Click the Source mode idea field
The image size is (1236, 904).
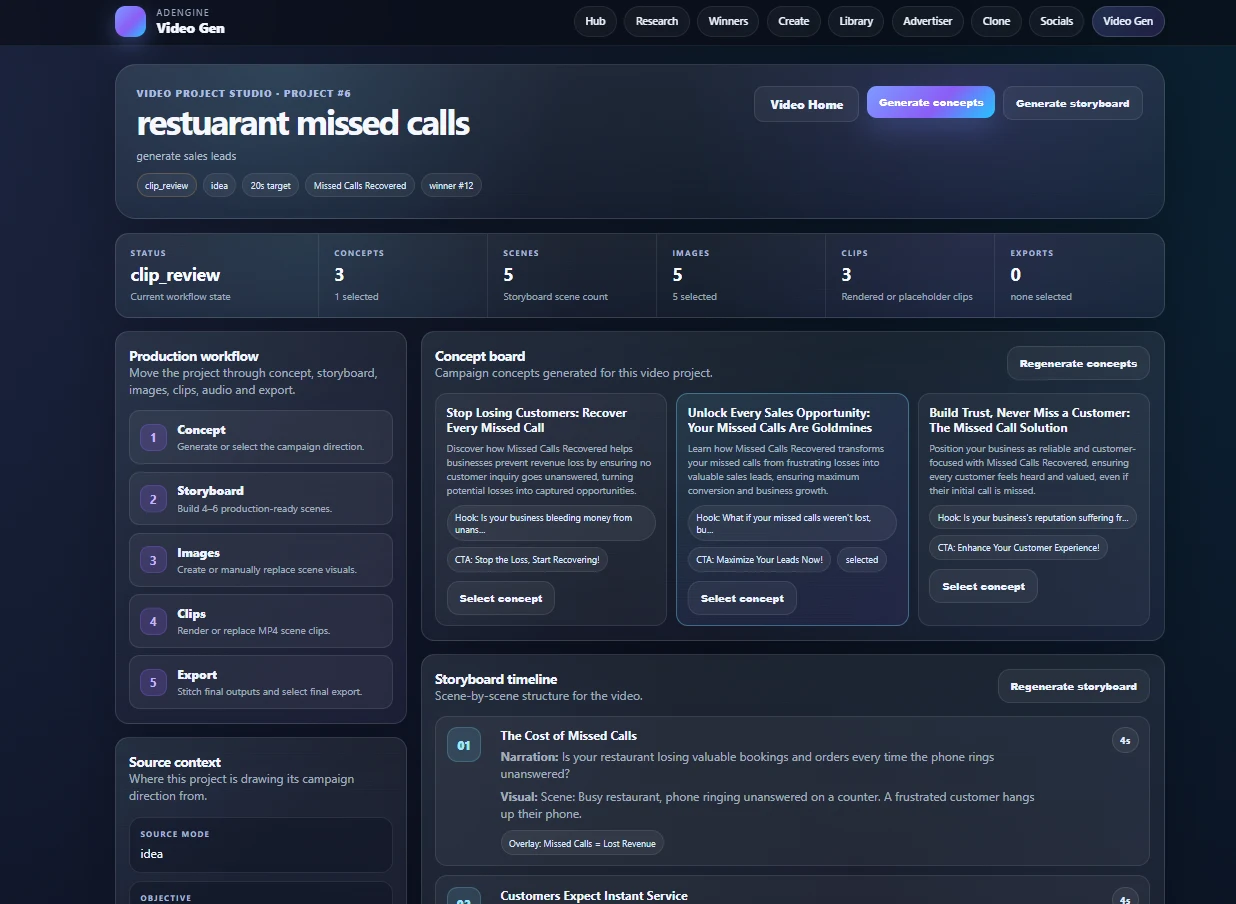click(261, 845)
